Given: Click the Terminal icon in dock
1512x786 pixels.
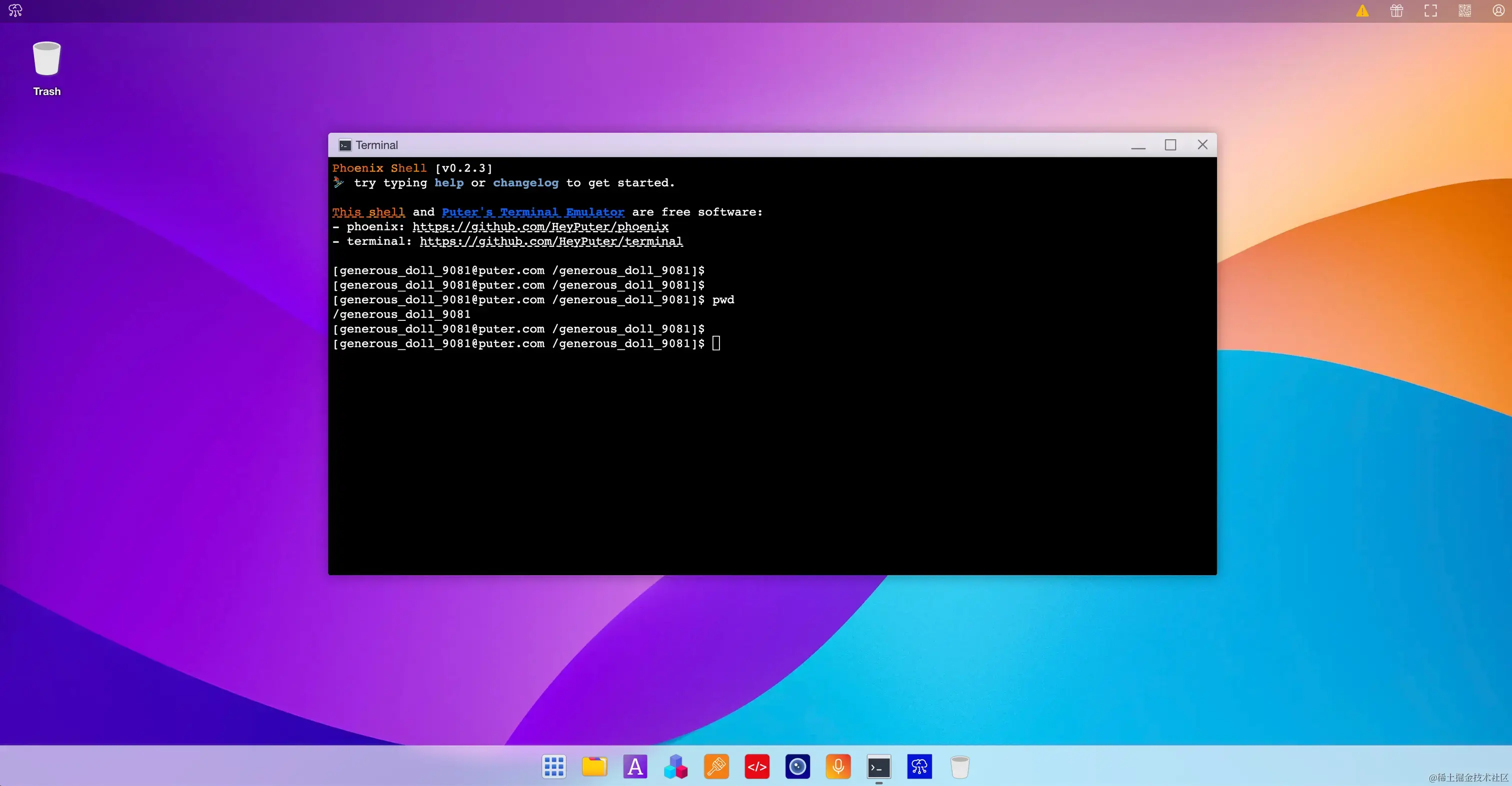Looking at the screenshot, I should pos(878,766).
